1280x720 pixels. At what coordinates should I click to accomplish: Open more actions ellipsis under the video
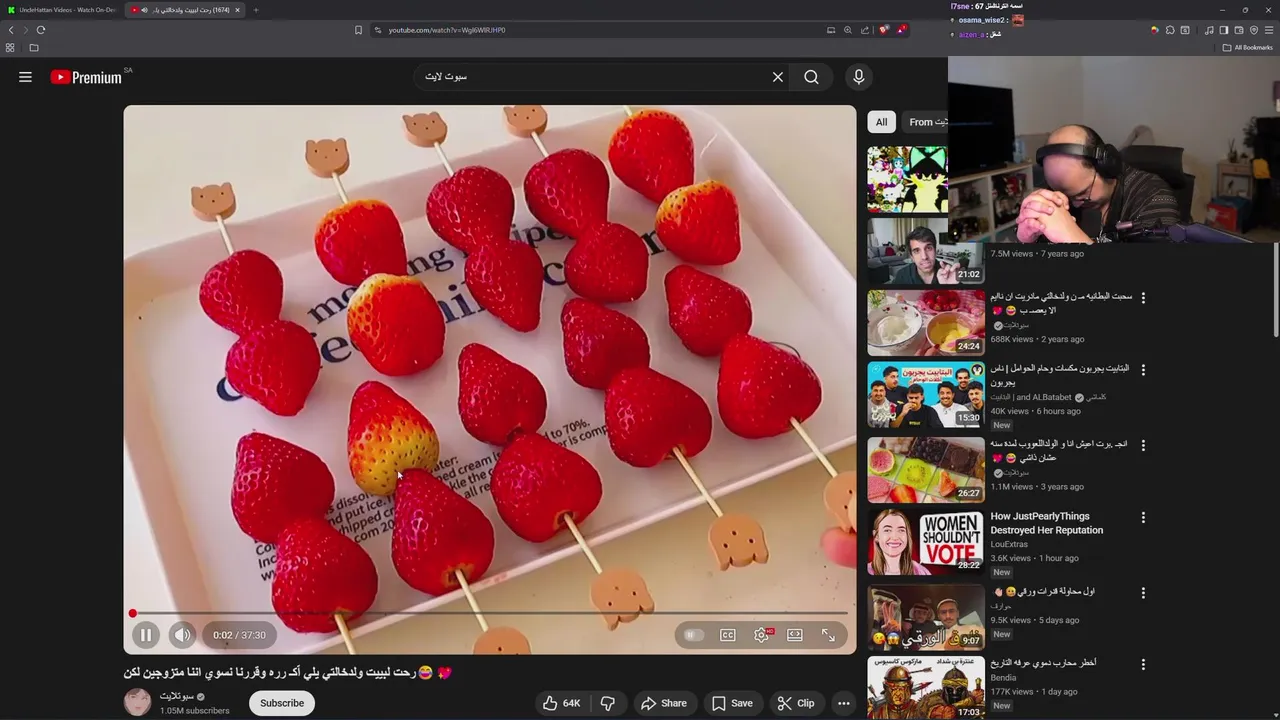click(843, 703)
